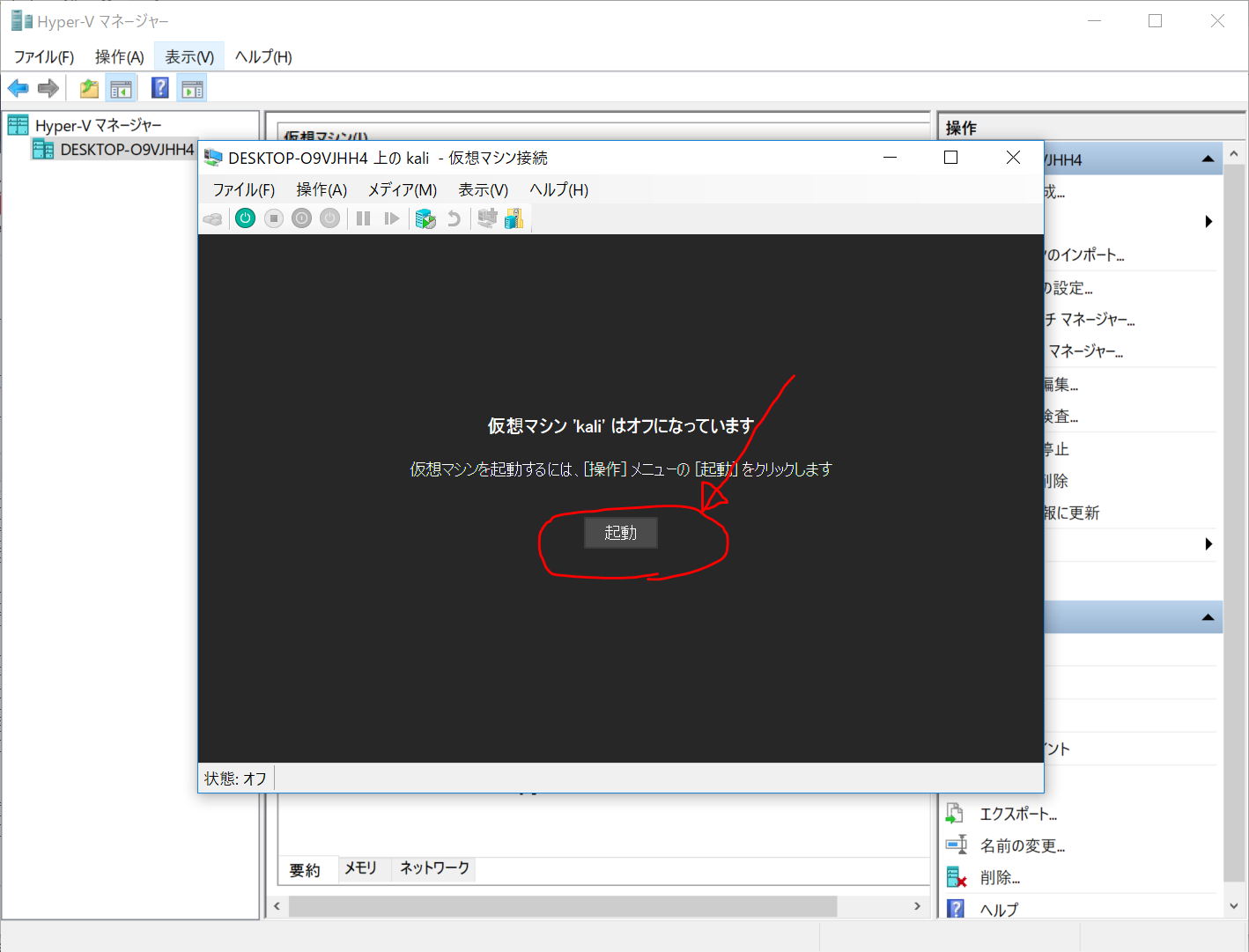Open Help via blue question mark toolbar icon

[159, 88]
